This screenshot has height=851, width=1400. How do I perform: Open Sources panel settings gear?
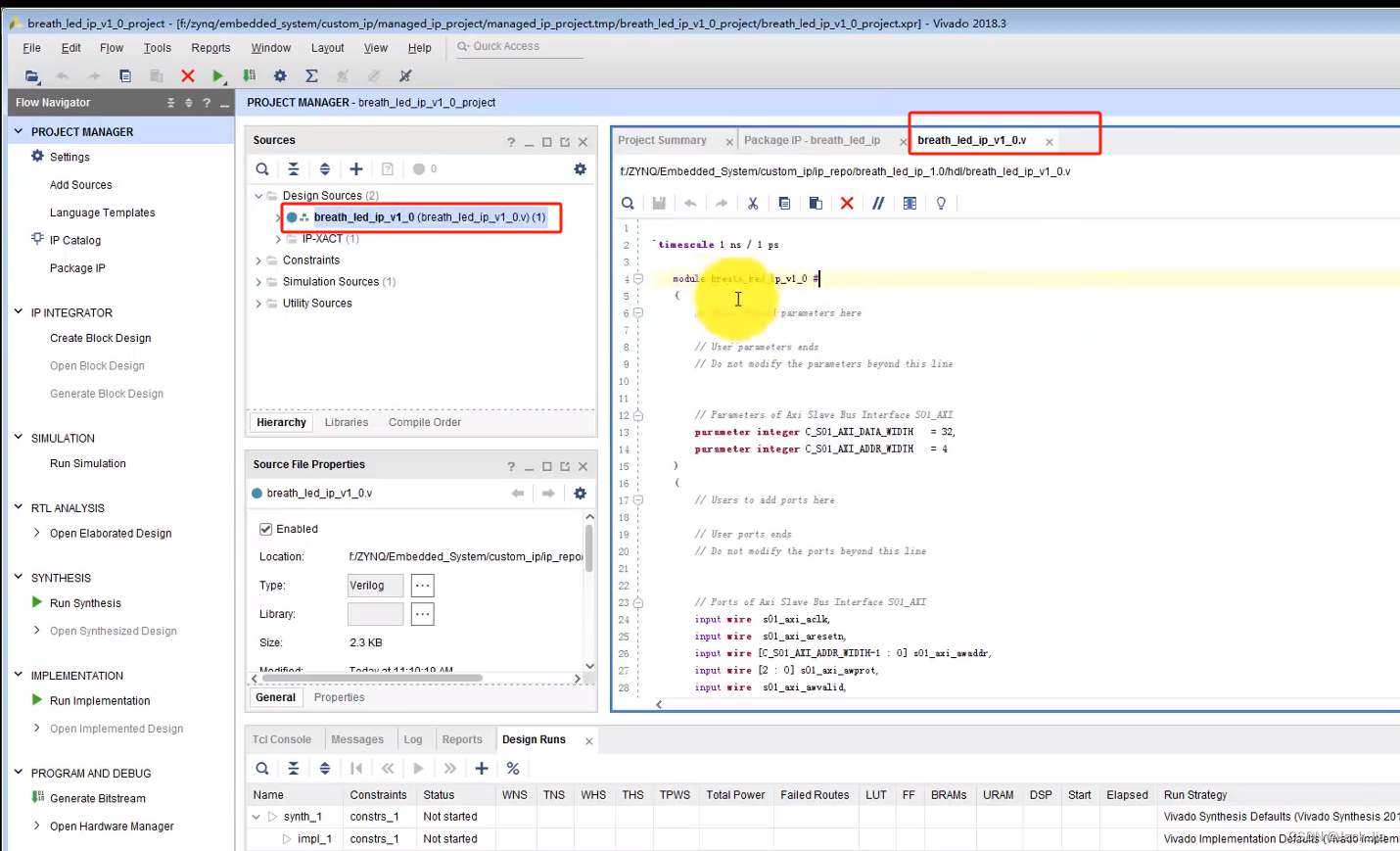coord(580,169)
